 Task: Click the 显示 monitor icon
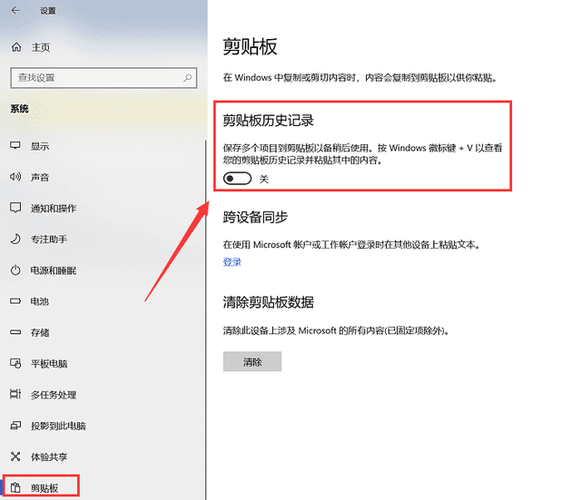click(x=15, y=145)
